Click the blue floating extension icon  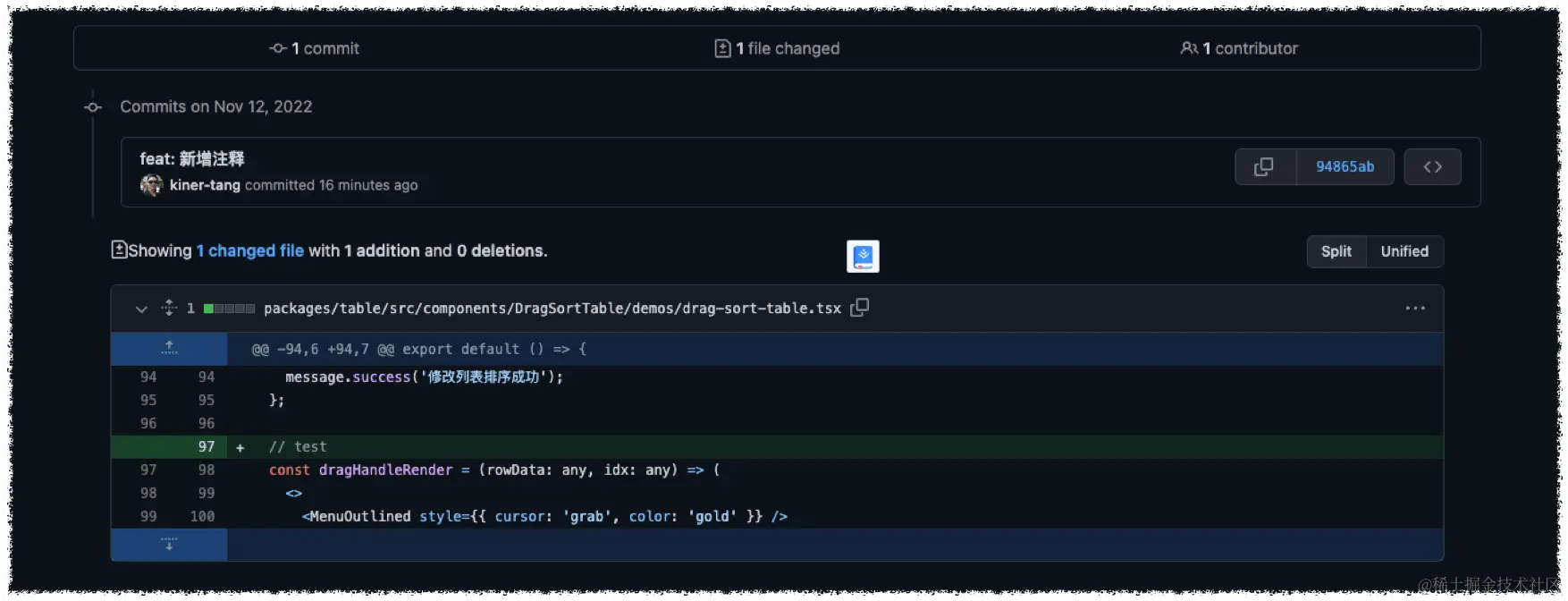(x=863, y=257)
